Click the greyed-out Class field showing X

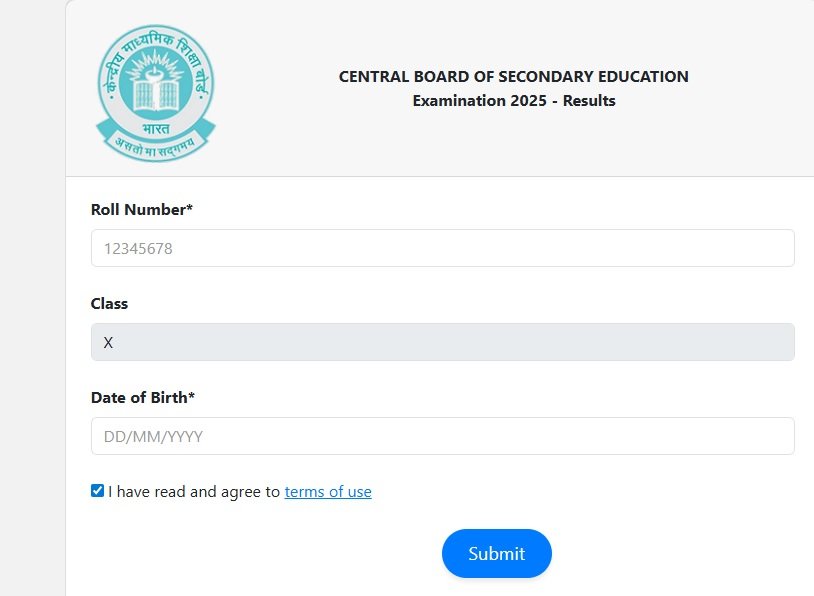pos(442,342)
